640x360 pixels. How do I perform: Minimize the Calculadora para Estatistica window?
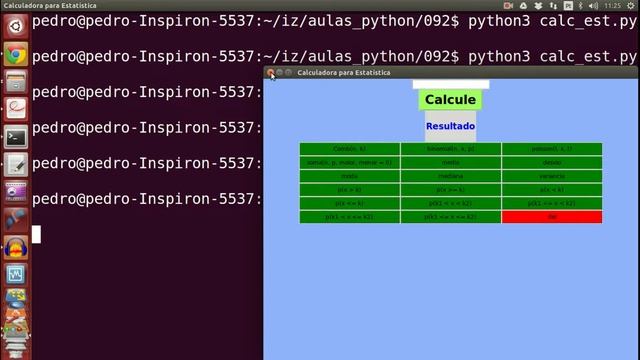pos(280,72)
